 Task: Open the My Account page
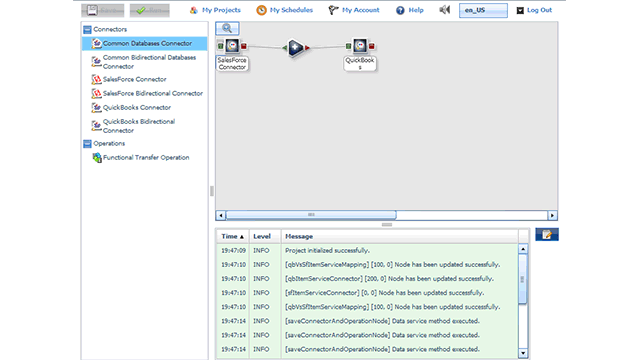click(x=361, y=10)
